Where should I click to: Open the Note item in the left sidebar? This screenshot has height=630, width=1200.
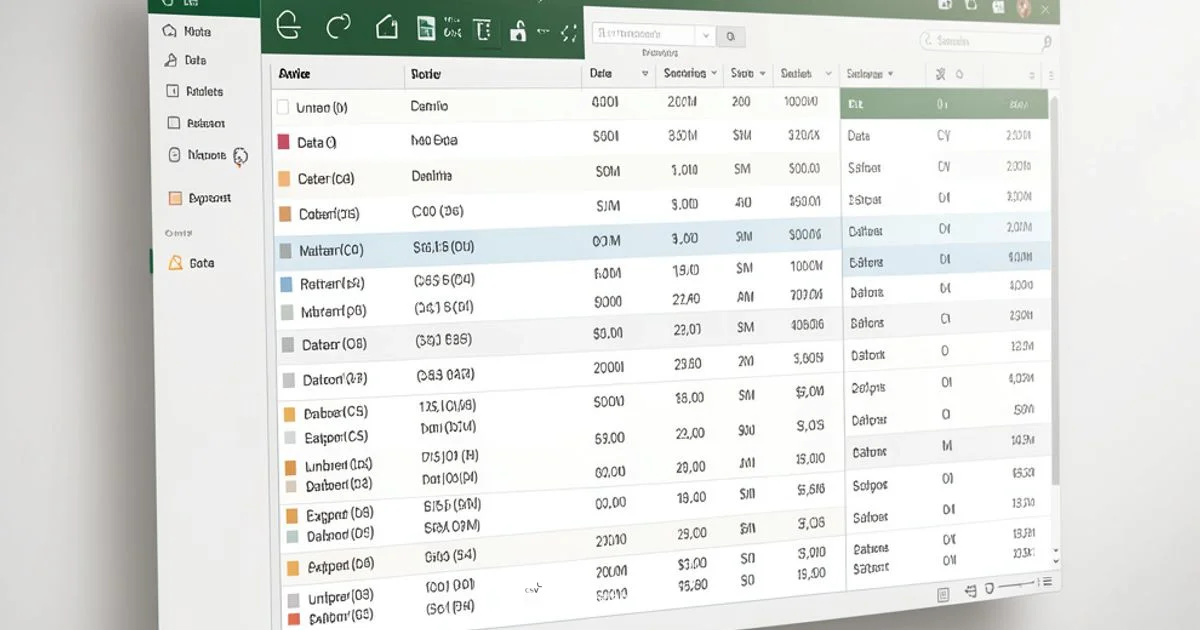[198, 31]
